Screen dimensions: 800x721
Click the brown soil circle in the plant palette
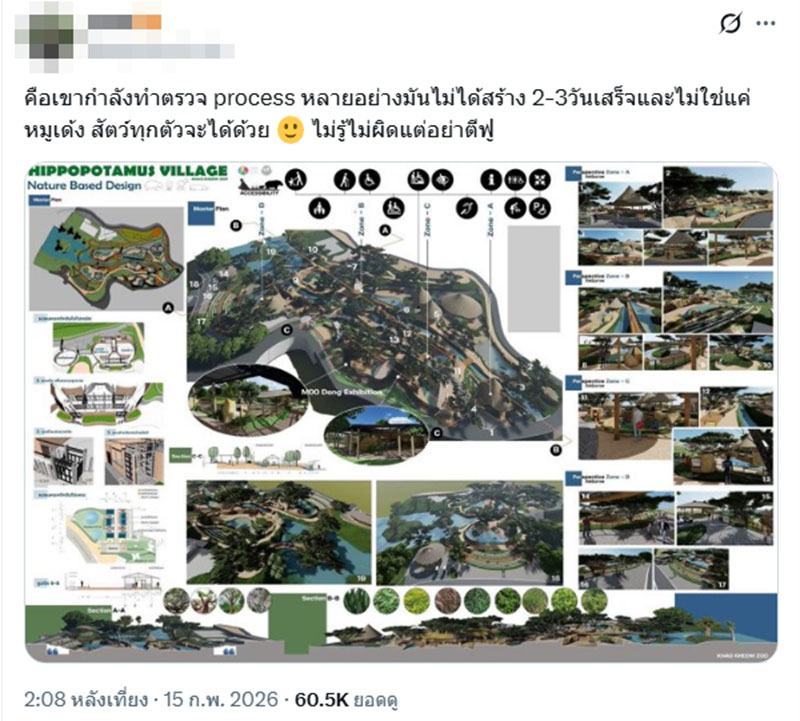click(447, 601)
